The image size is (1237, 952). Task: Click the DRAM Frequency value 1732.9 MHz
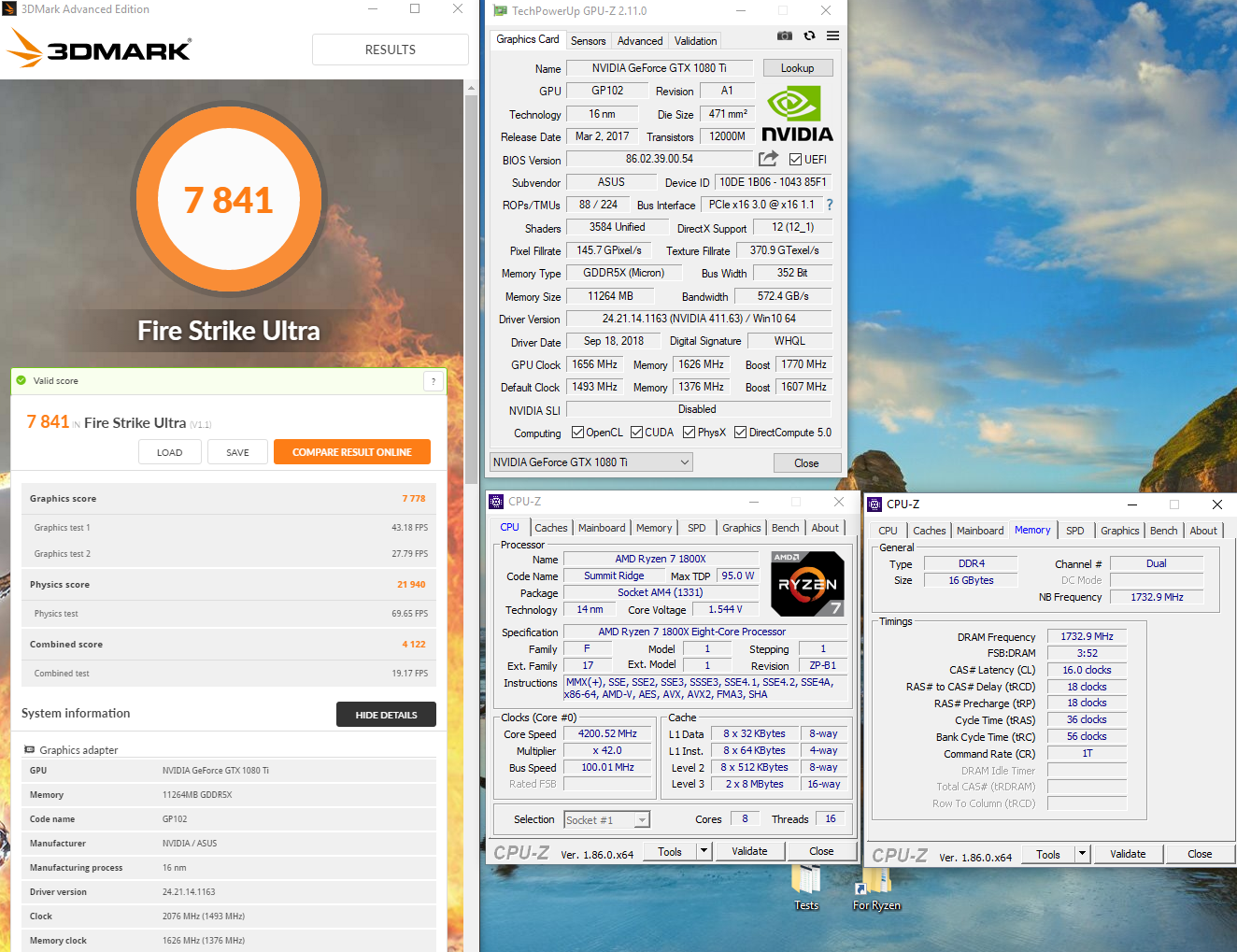click(1088, 636)
